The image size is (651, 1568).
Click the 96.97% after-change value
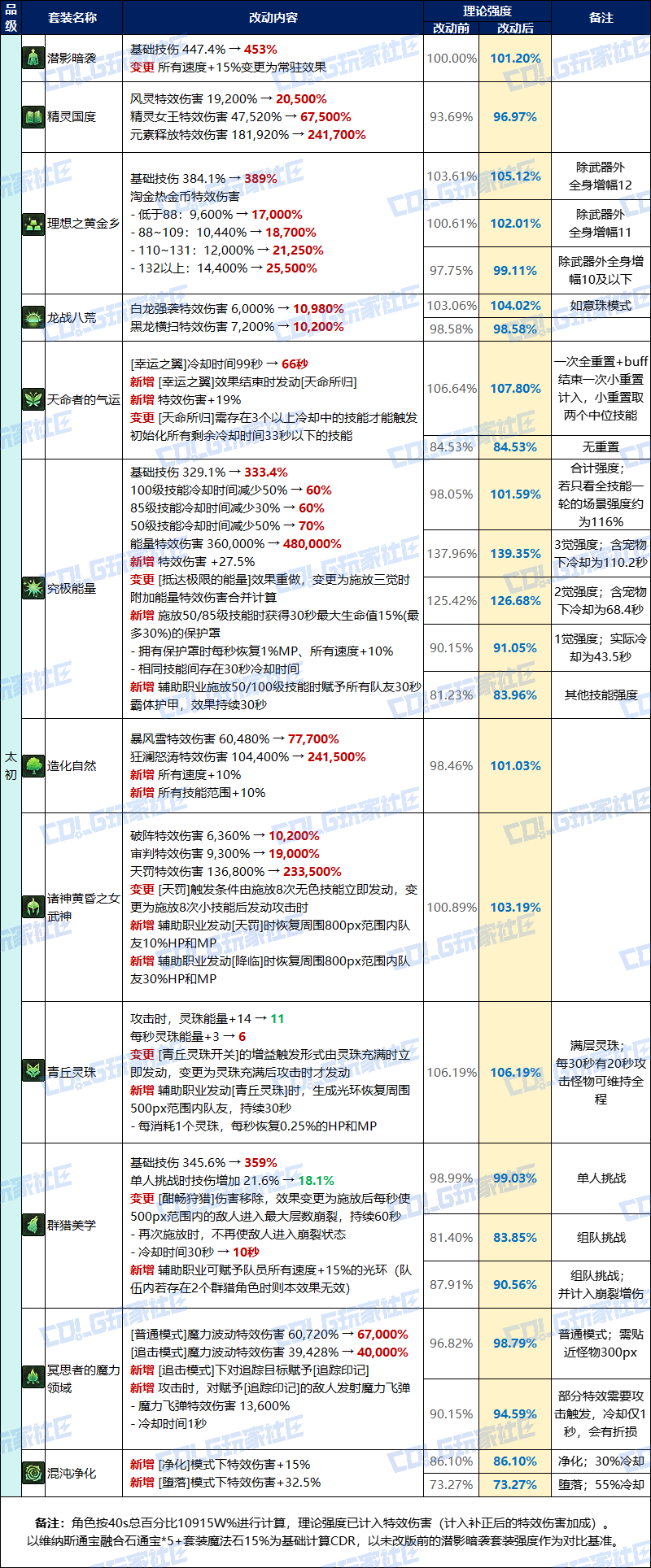click(x=515, y=116)
